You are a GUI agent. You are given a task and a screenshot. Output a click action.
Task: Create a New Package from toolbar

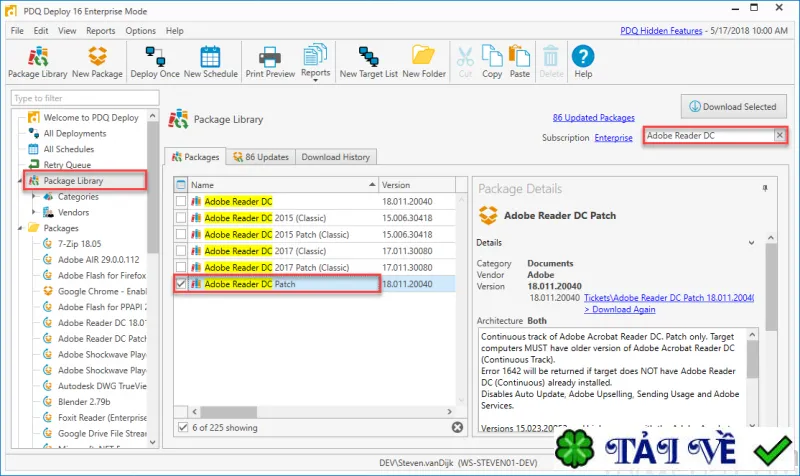click(97, 62)
